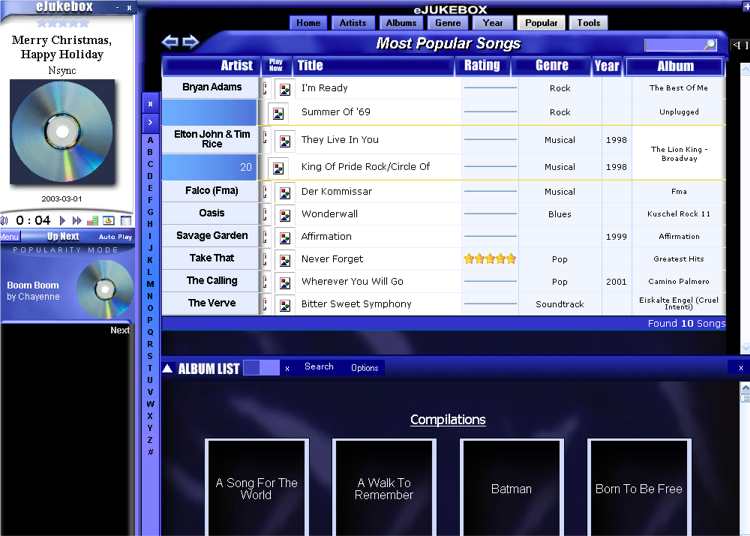This screenshot has height=536, width=750.
Task: Open the Tools tab
Action: point(588,23)
